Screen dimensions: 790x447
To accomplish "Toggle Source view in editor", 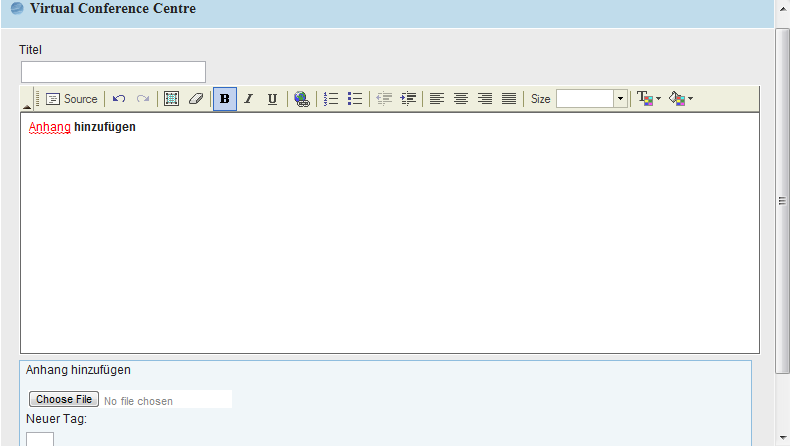I will tap(71, 99).
